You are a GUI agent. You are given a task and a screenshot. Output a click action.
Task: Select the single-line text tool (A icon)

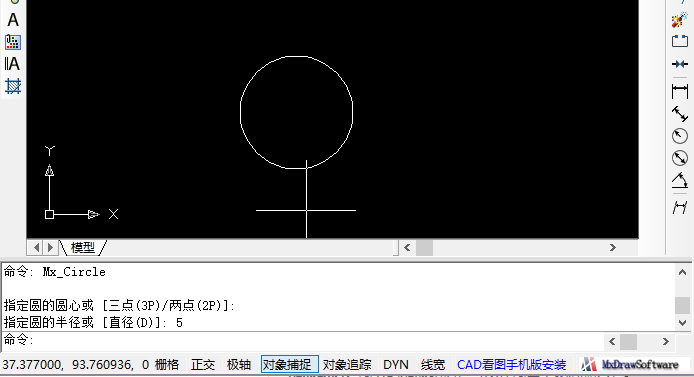[x=13, y=20]
